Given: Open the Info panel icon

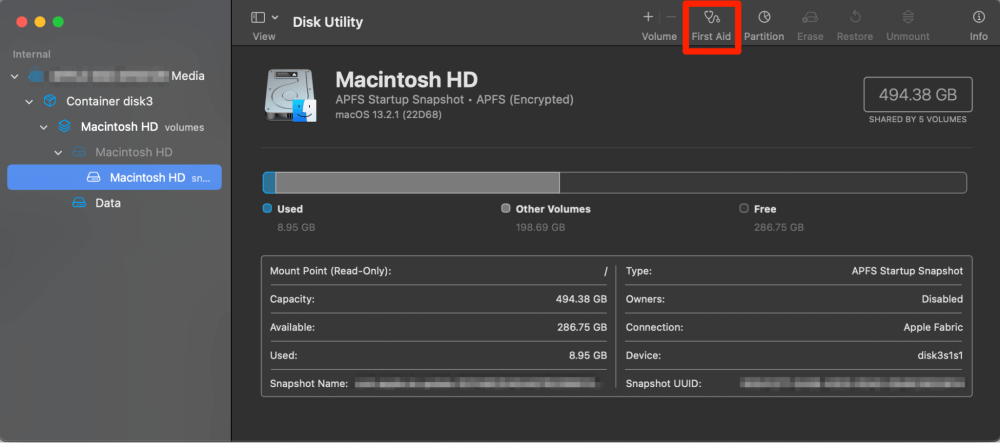Looking at the screenshot, I should [x=978, y=17].
